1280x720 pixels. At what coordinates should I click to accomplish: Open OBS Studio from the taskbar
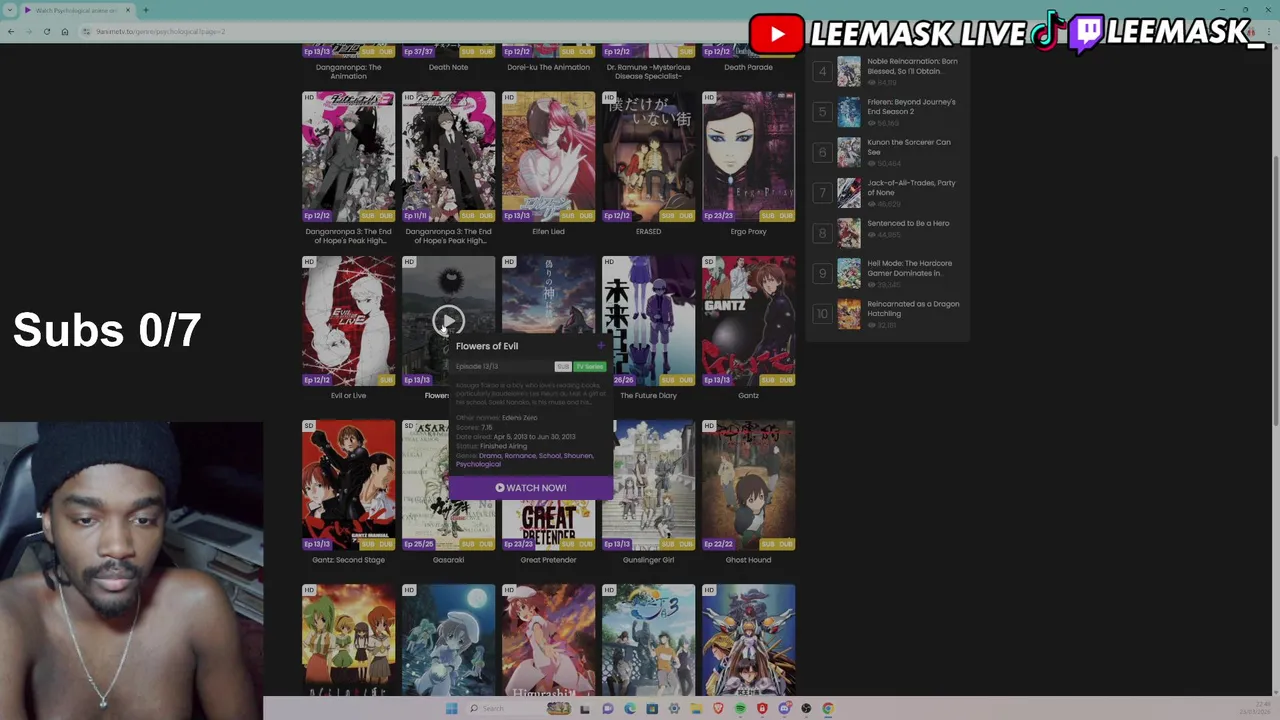pyautogui.click(x=806, y=708)
